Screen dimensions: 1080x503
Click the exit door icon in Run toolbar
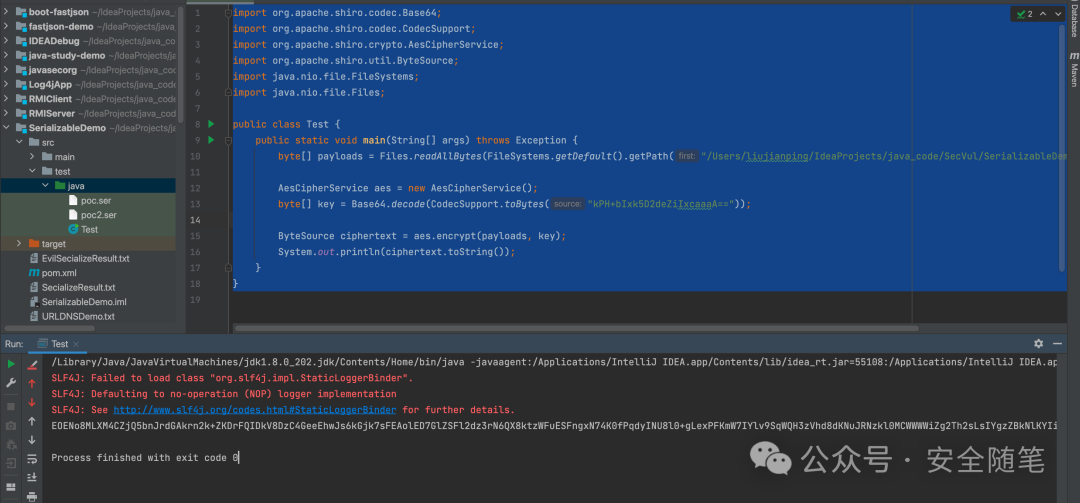pos(11,464)
